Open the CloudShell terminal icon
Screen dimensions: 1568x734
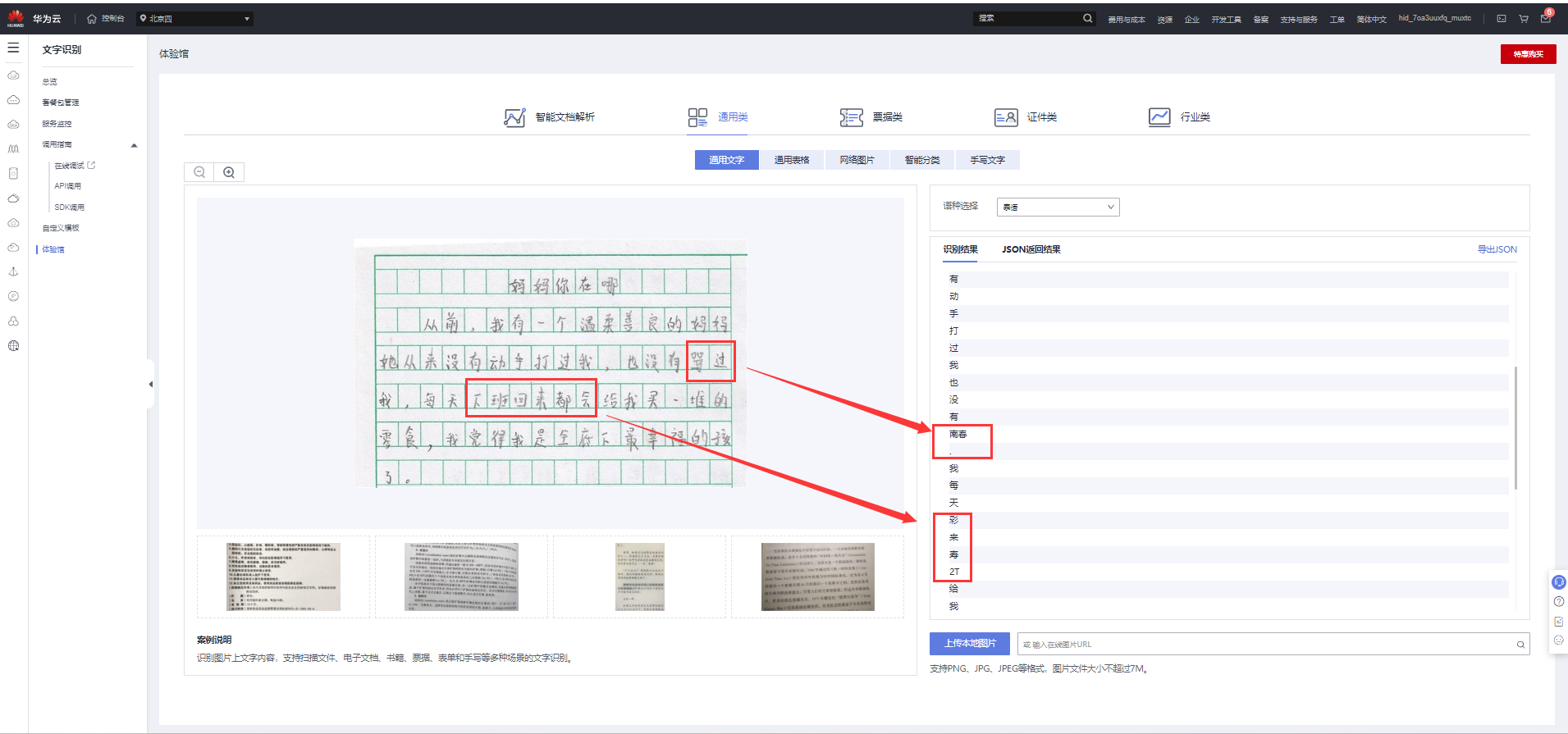(x=1502, y=19)
